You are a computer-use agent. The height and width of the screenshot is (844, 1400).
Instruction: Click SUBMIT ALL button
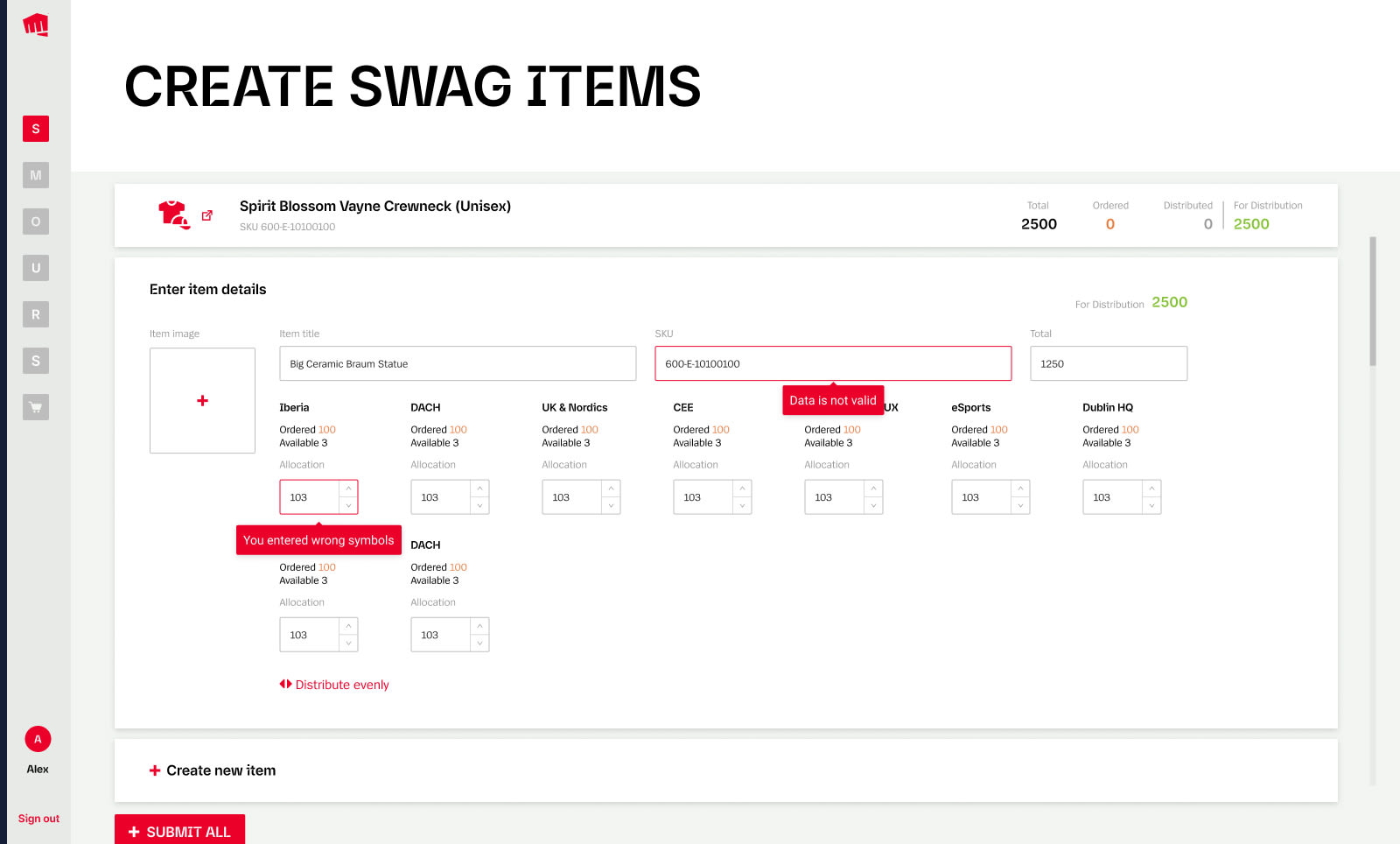(x=179, y=832)
